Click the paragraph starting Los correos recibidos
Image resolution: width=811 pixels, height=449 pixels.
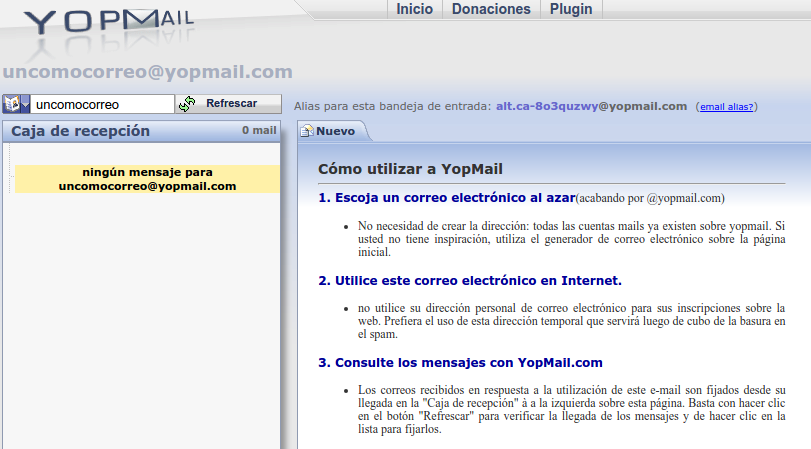point(572,410)
